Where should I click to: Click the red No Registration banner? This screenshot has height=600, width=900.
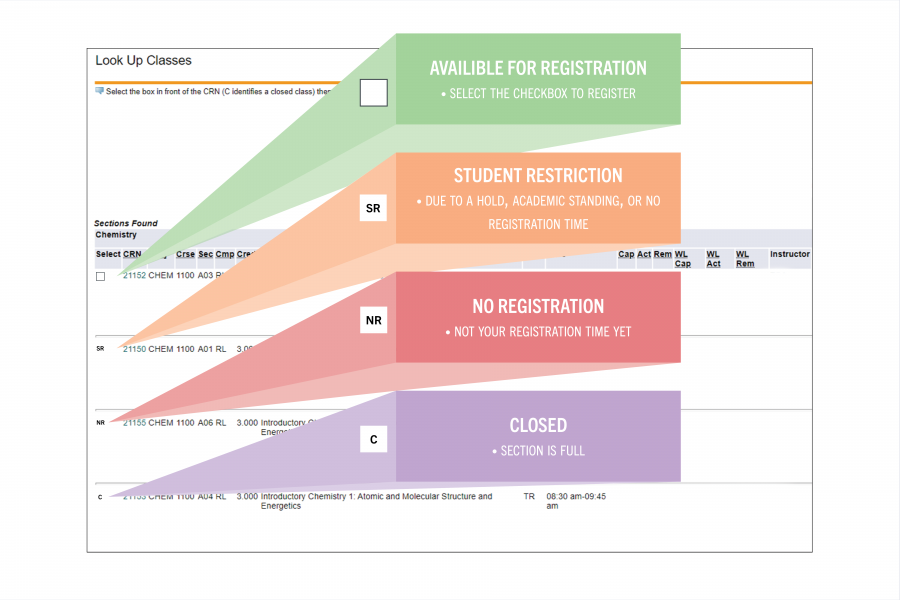point(538,317)
